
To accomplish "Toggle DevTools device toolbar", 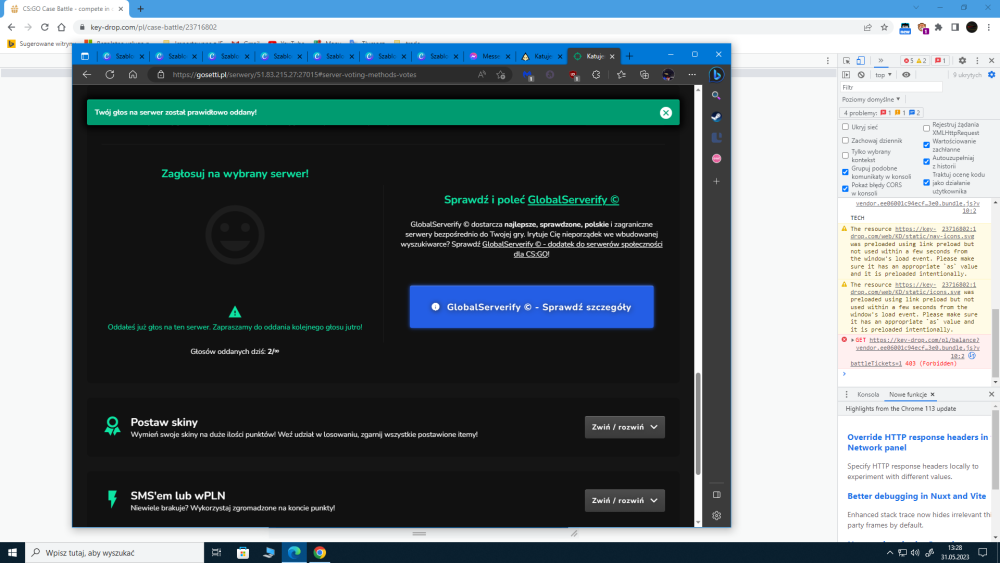I will (860, 61).
